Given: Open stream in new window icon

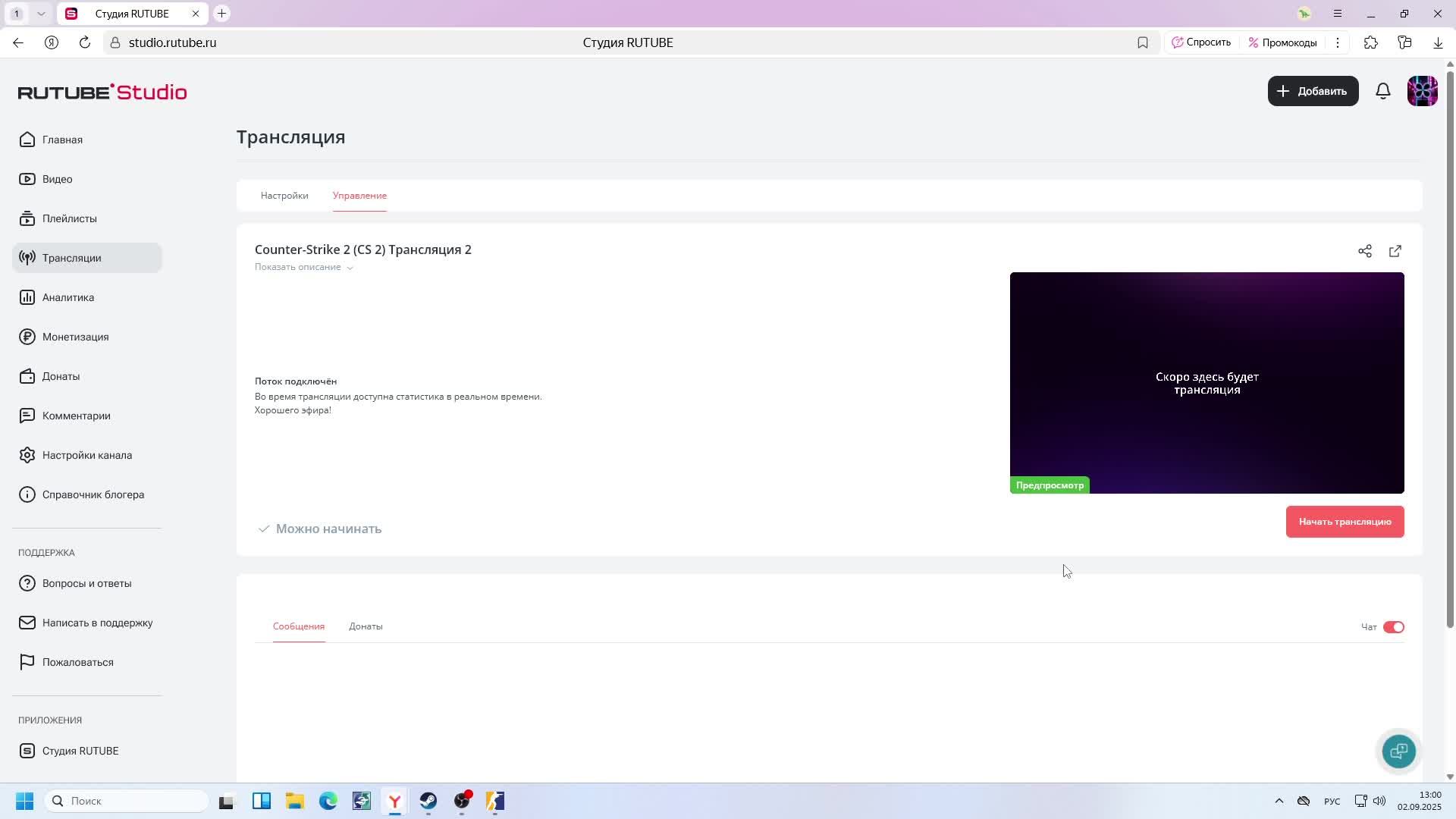Looking at the screenshot, I should (1395, 251).
